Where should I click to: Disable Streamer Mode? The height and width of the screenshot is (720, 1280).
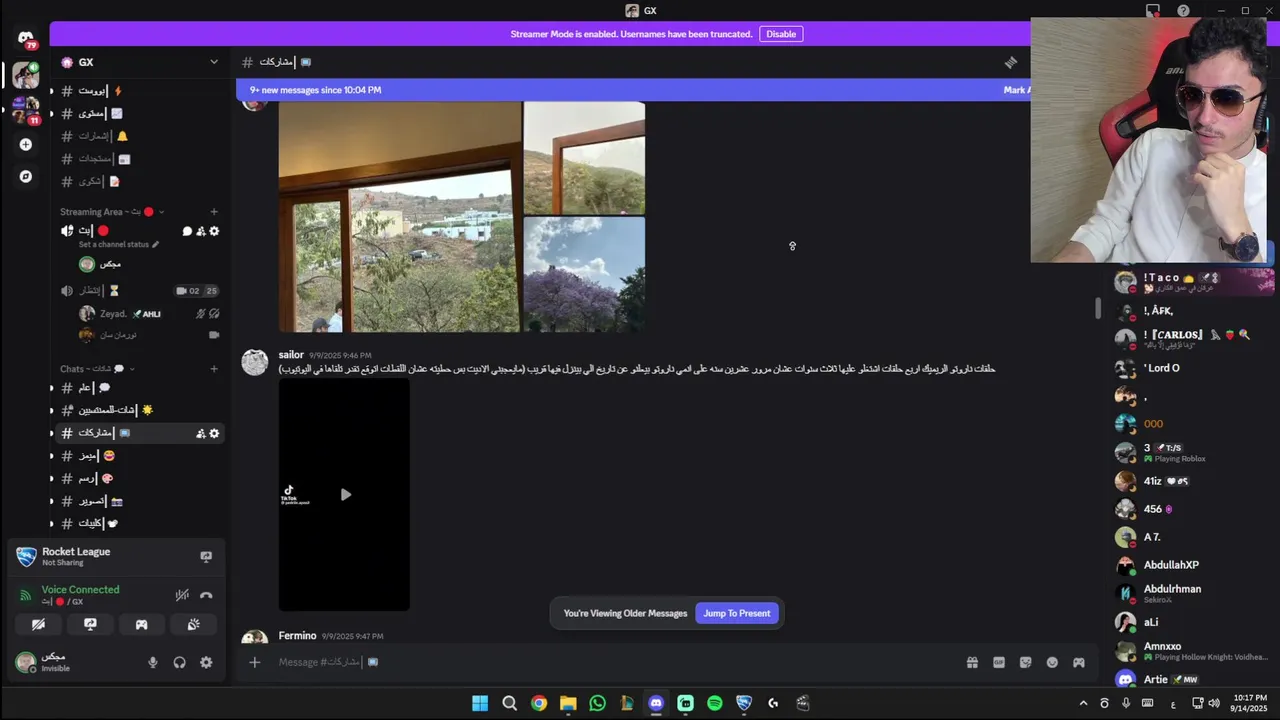pos(781,34)
